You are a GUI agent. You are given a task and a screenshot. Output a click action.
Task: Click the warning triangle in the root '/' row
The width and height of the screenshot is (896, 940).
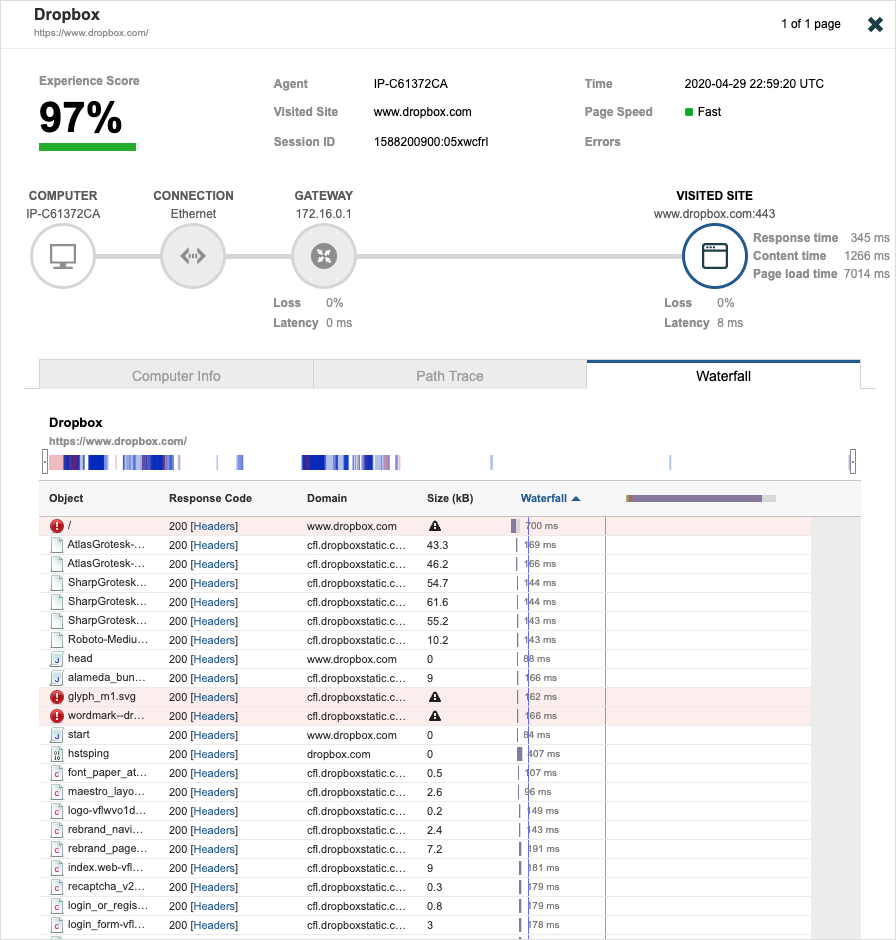click(x=435, y=526)
